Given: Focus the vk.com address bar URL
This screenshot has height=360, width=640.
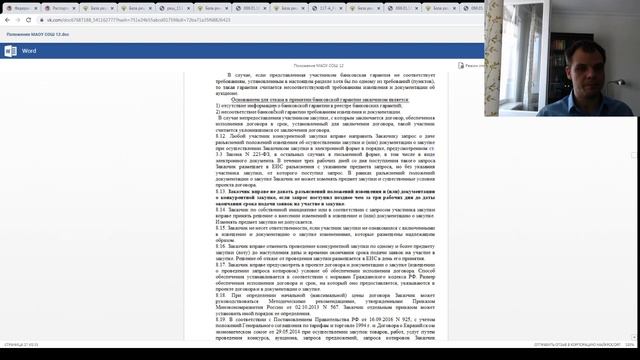Looking at the screenshot, I should click(x=138, y=20).
